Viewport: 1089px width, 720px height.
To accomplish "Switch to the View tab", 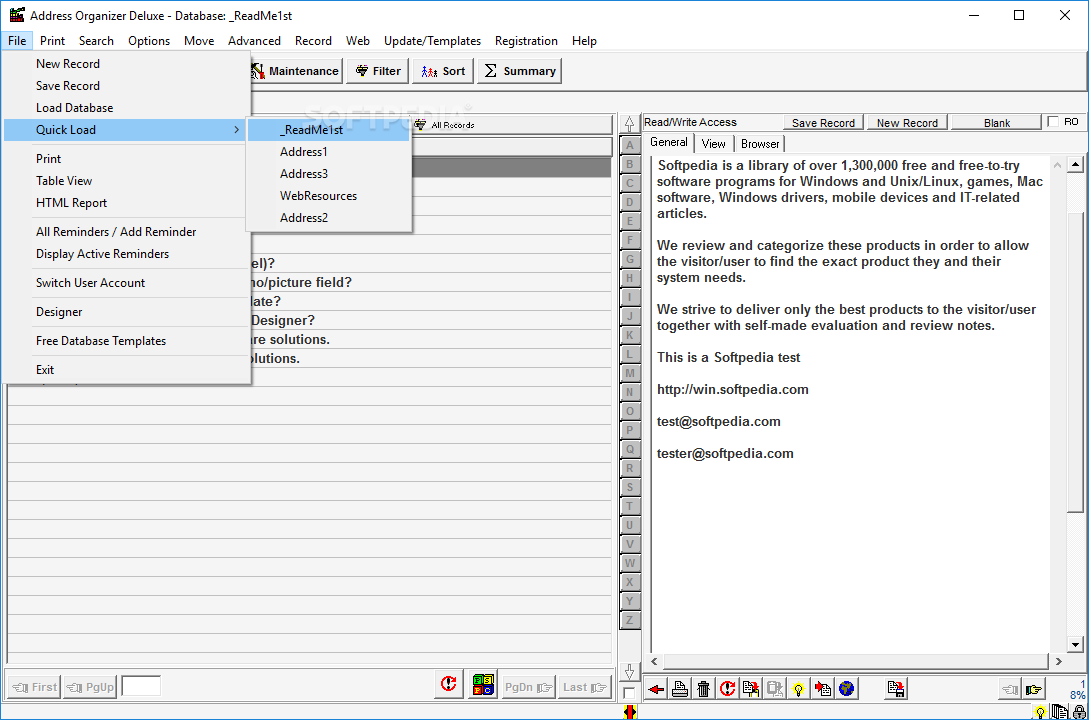I will pyautogui.click(x=713, y=144).
